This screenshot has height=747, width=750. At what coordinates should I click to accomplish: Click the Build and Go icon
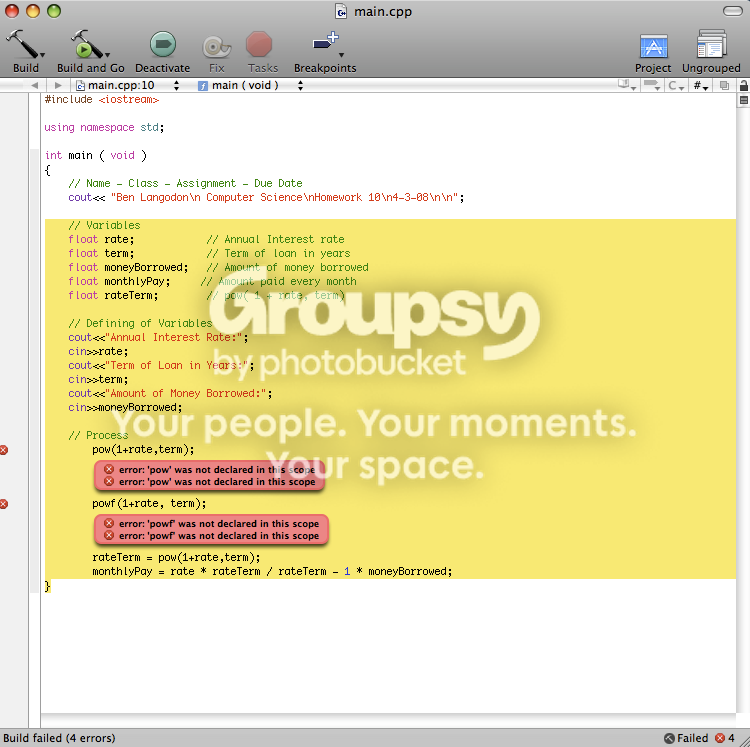click(x=86, y=44)
